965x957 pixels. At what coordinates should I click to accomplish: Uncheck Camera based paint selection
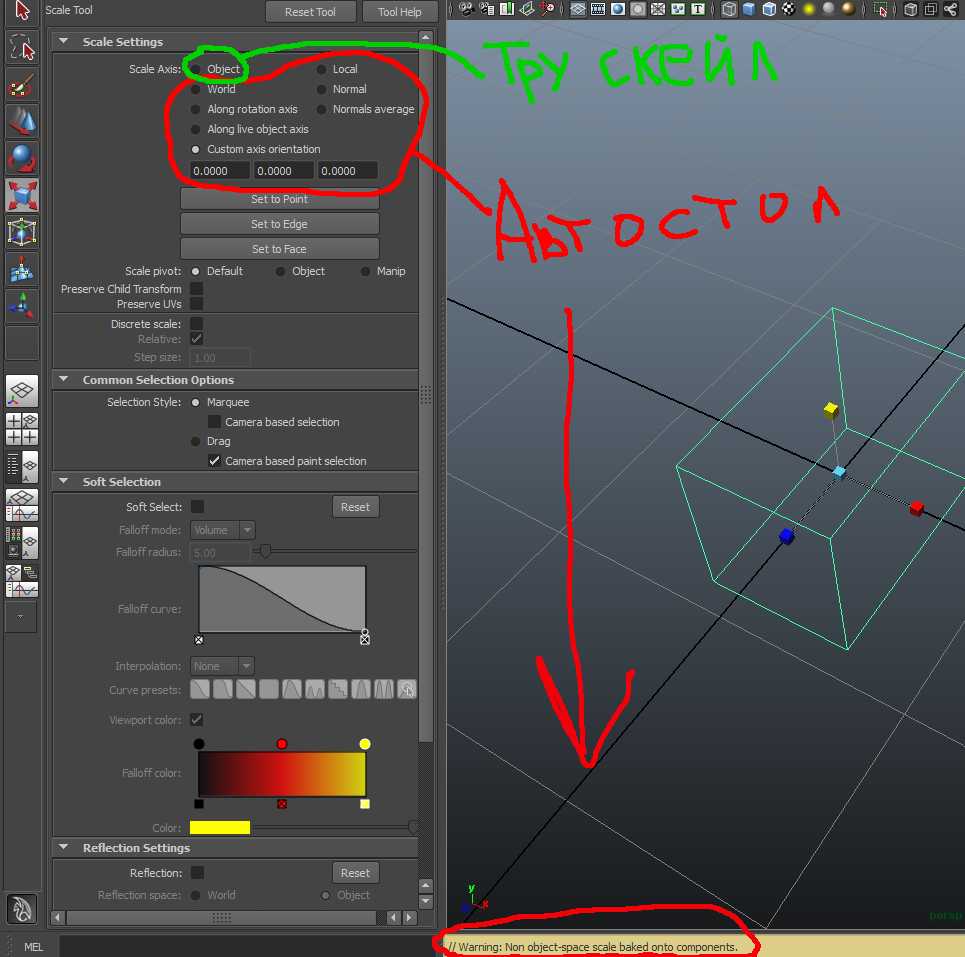214,461
